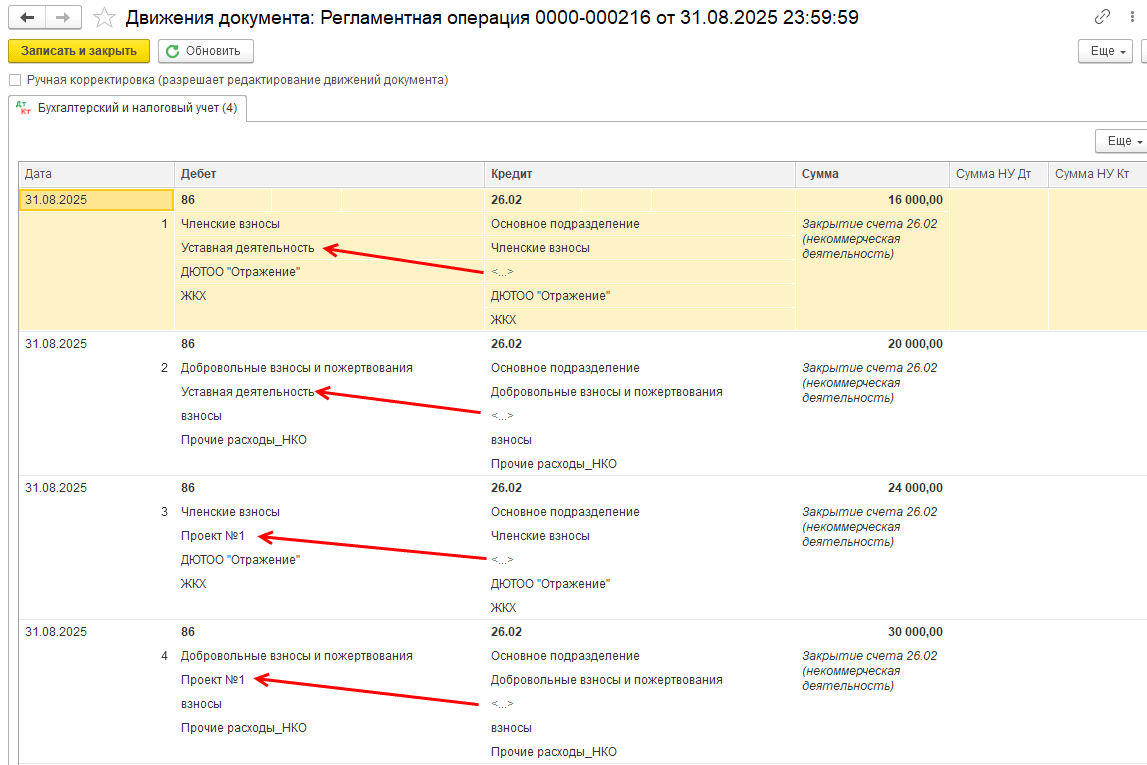The height and width of the screenshot is (765, 1147).
Task: Enable the Ручная корректировка checkbox
Action: tap(15, 80)
